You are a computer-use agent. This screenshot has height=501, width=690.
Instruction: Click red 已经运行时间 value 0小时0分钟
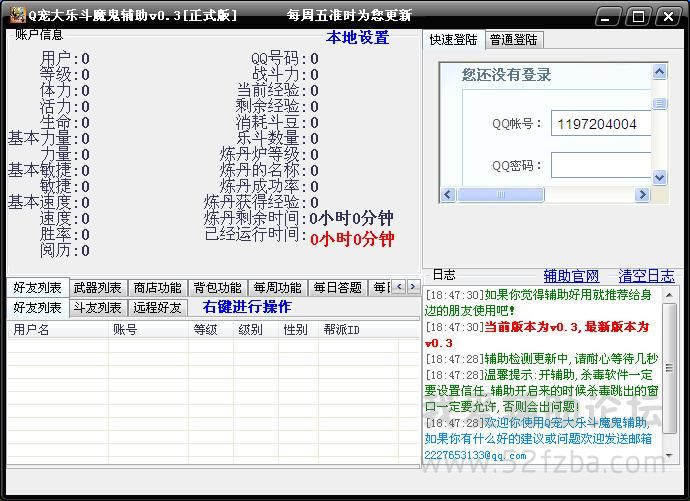point(352,239)
